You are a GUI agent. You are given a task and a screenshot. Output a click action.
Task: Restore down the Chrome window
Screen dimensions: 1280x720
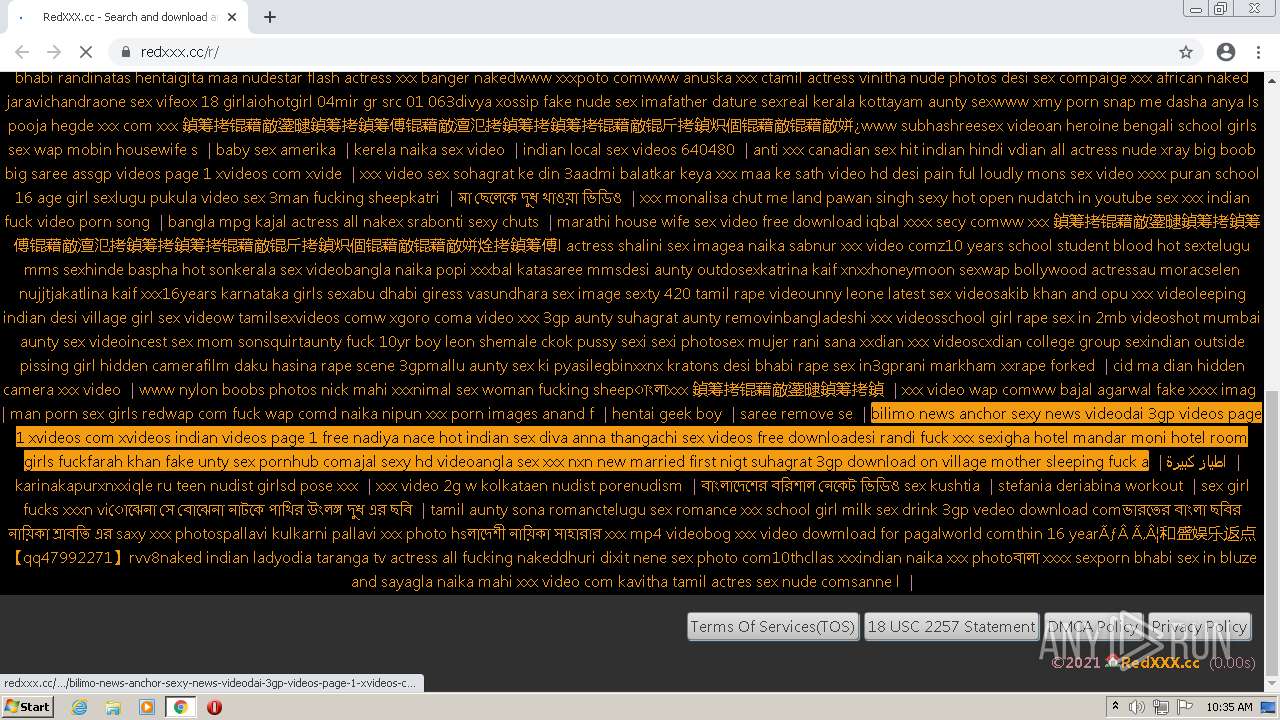[x=1221, y=9]
